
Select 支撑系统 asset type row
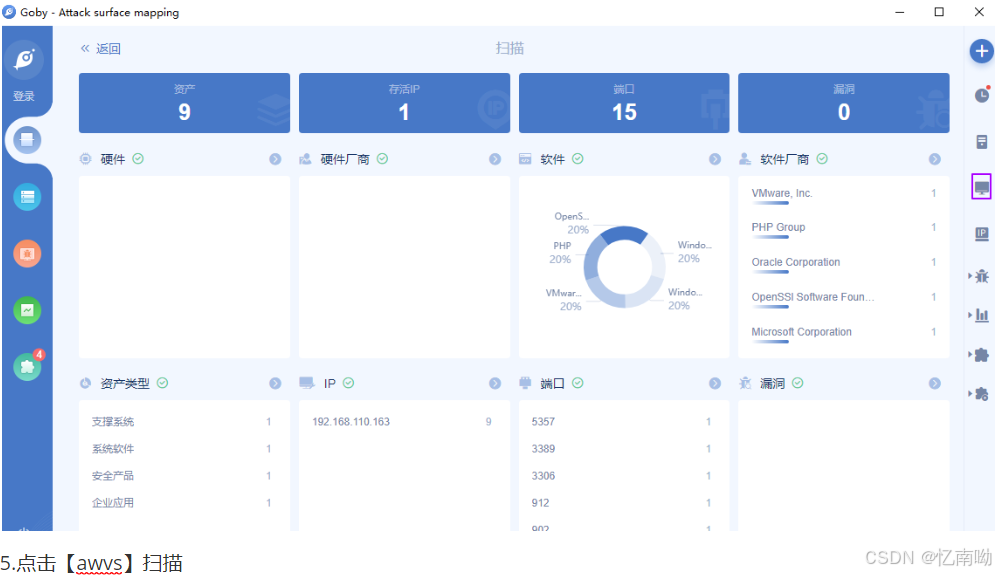click(x=182, y=422)
